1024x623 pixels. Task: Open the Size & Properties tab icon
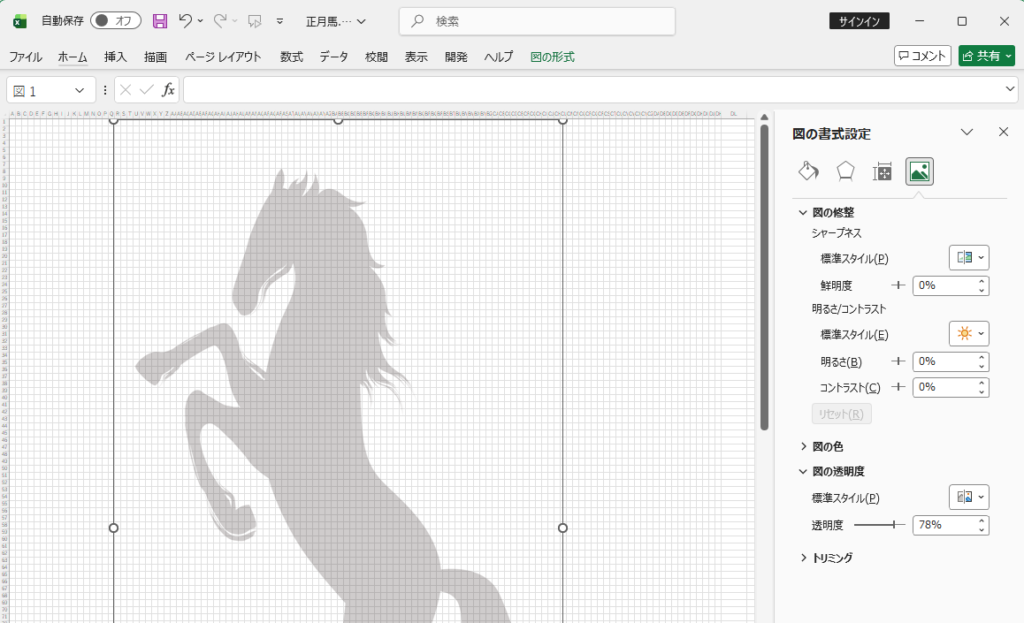tap(882, 172)
